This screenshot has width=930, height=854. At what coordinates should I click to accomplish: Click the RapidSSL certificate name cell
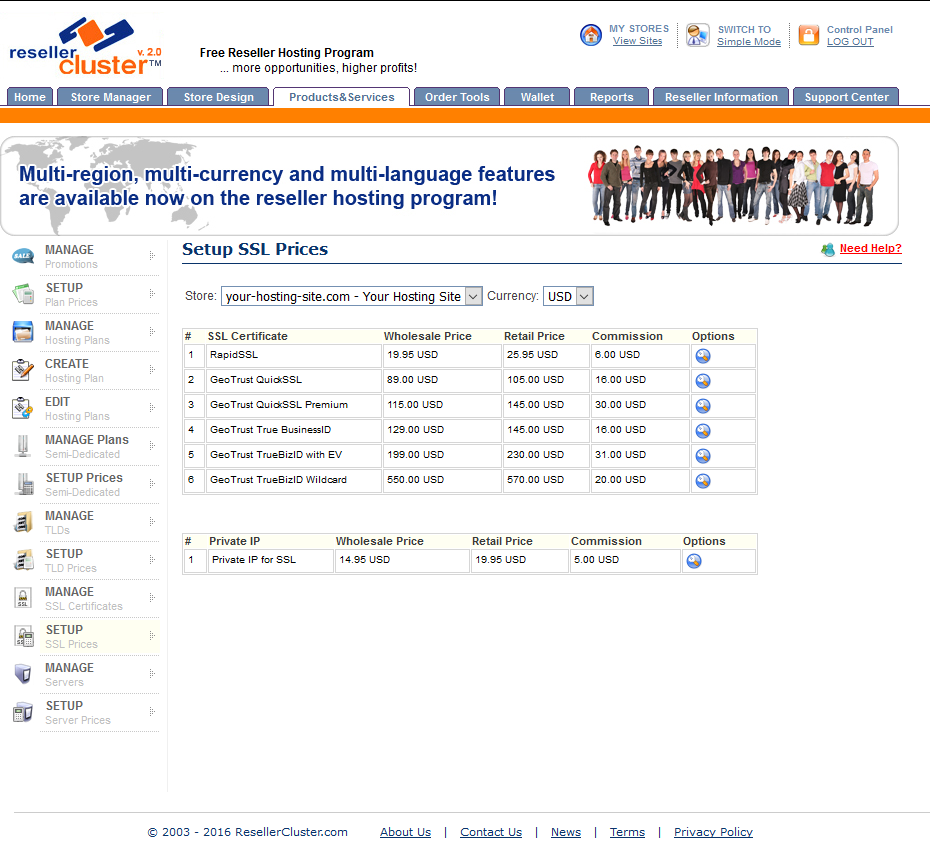[x=294, y=356]
